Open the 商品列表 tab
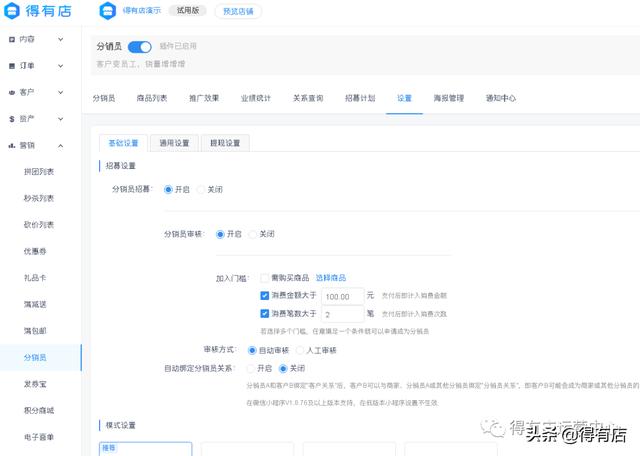 point(152,98)
